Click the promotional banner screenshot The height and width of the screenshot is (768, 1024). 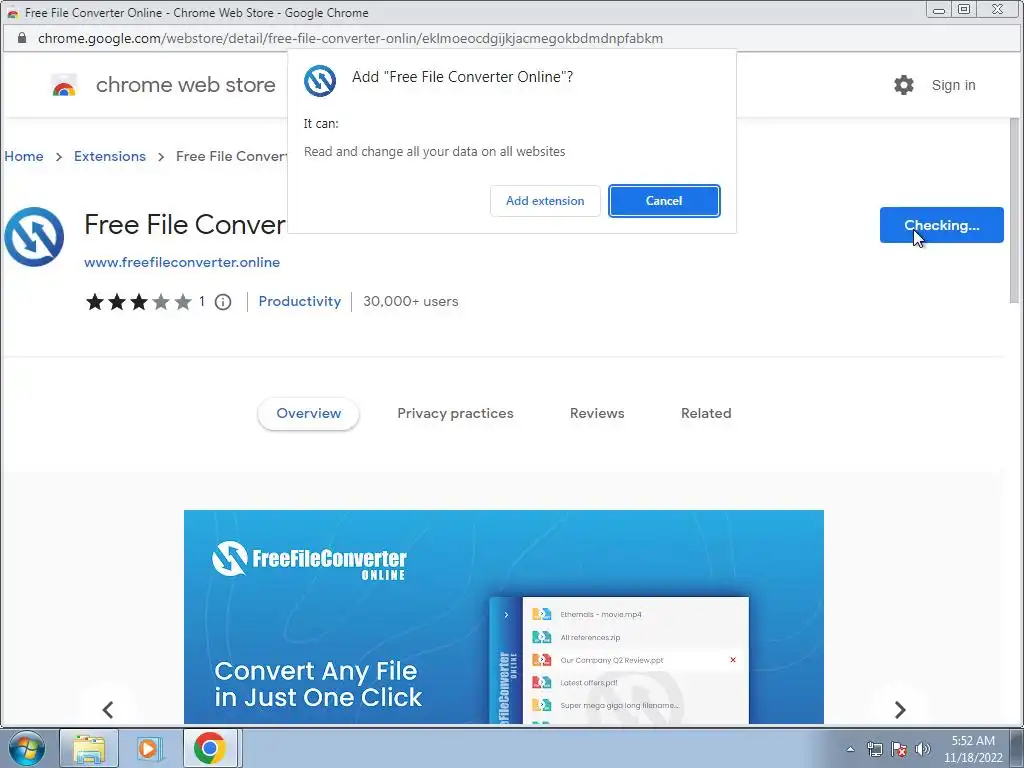point(504,616)
